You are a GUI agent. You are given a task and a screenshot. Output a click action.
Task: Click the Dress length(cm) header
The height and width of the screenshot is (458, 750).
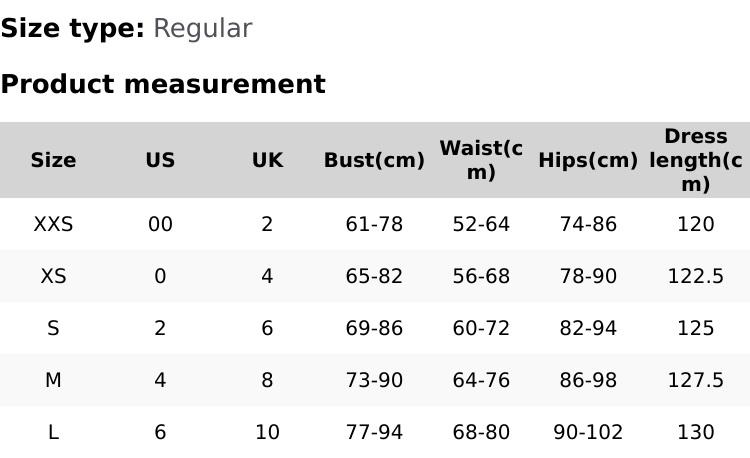coord(695,160)
